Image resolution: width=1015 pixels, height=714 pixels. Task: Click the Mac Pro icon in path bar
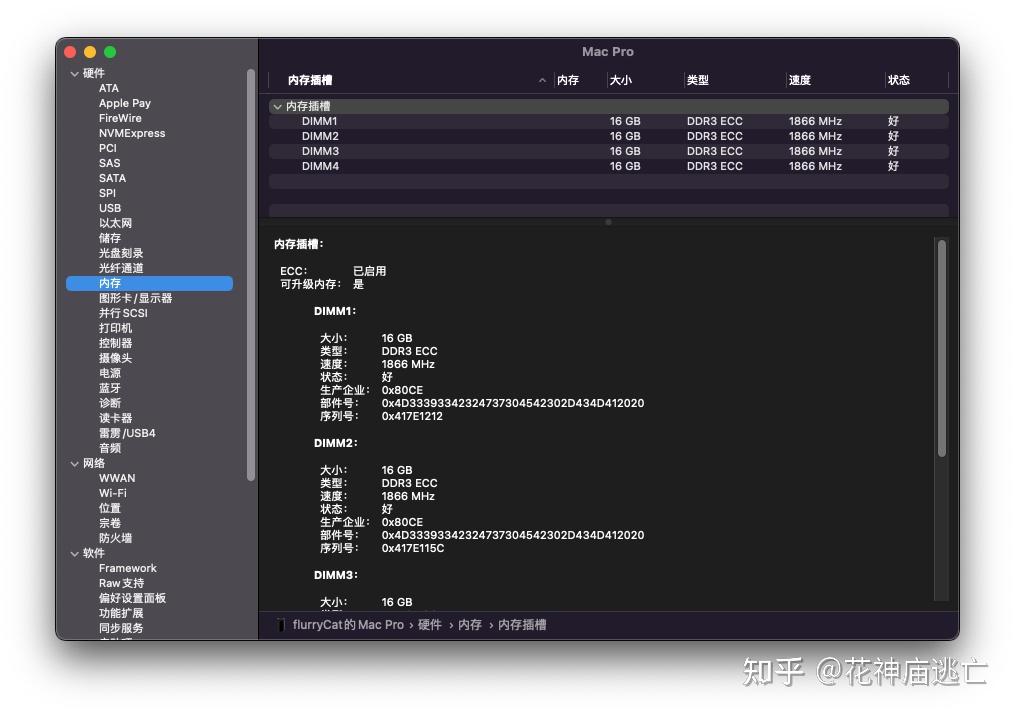[281, 625]
